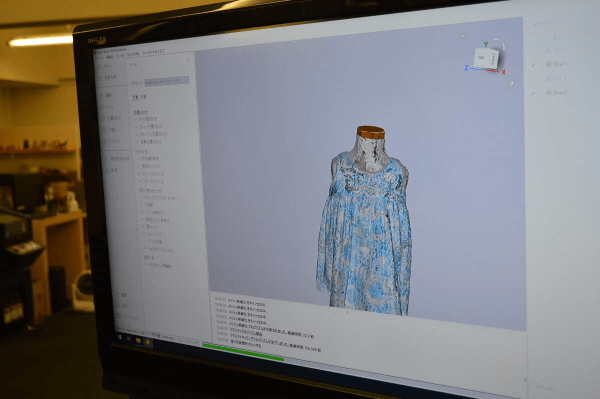Open File Explorer from the taskbar
The width and height of the screenshot is (600, 399).
(x=138, y=340)
